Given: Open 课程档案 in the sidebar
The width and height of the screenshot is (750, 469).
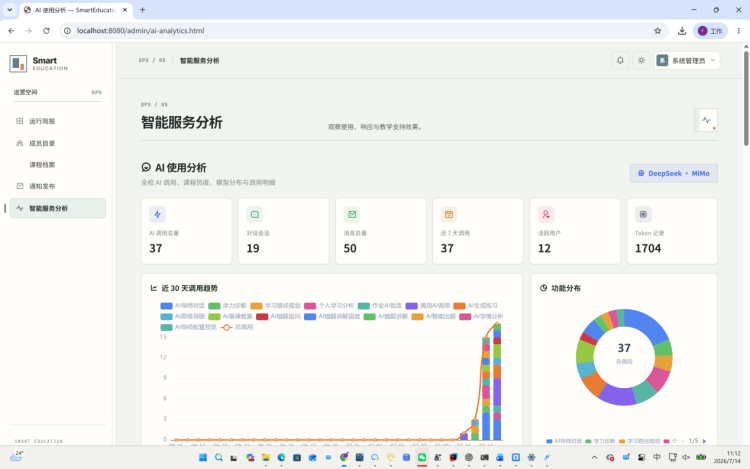Looking at the screenshot, I should (x=58, y=164).
